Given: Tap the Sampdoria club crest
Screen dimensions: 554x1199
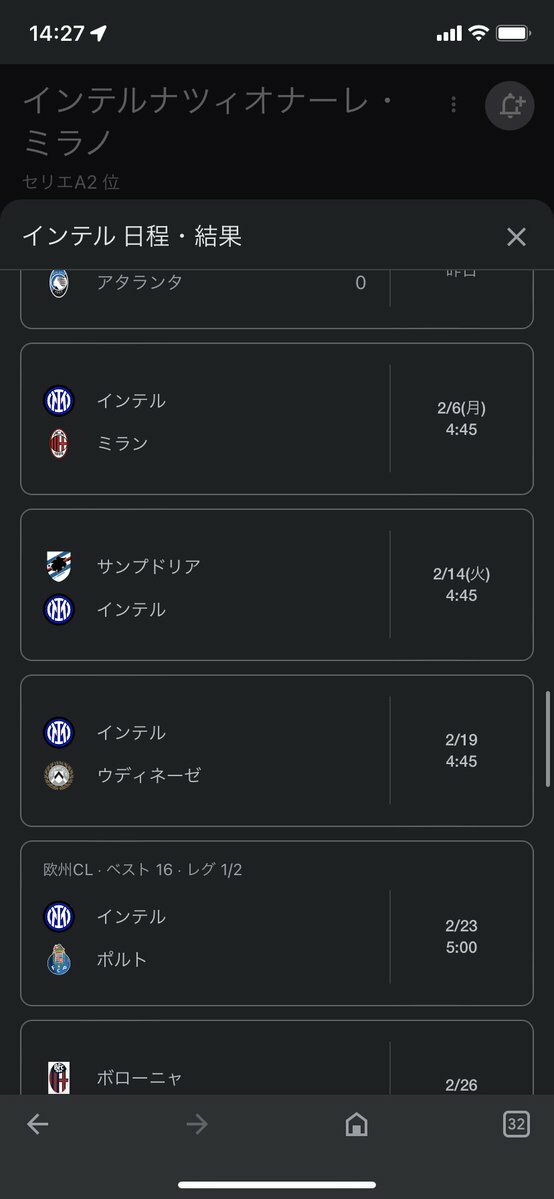Looking at the screenshot, I should click(59, 567).
